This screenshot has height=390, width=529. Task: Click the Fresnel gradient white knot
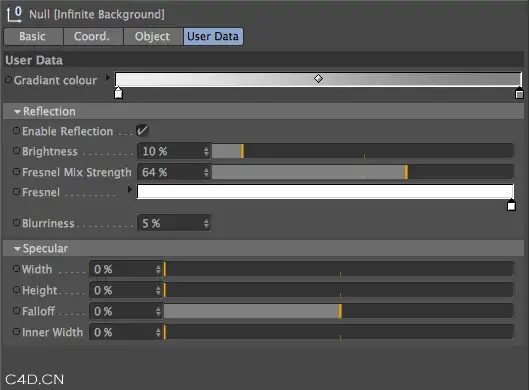(x=511, y=205)
